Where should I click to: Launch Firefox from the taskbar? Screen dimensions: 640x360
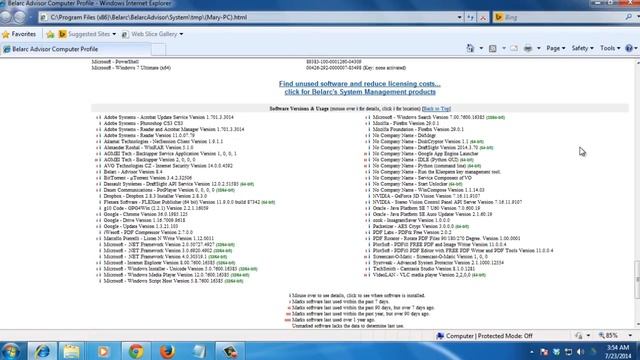[x=167, y=351]
